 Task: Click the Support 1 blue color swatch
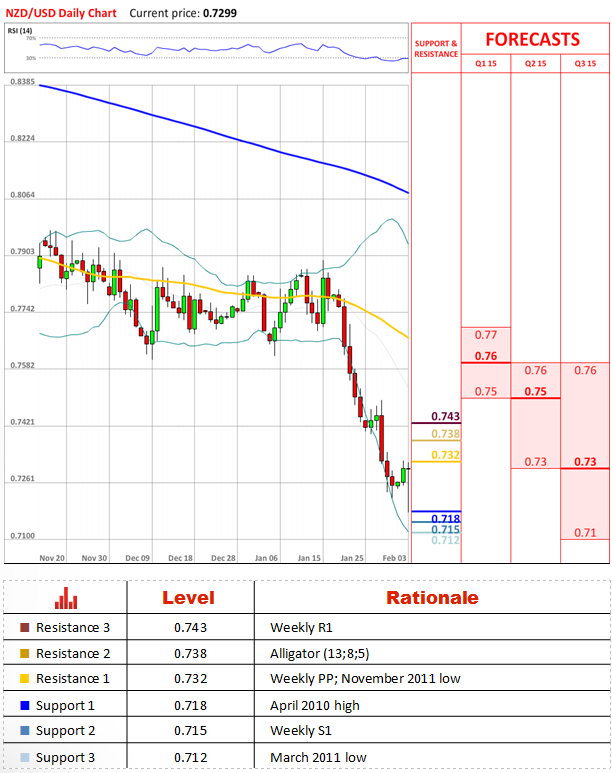25,705
